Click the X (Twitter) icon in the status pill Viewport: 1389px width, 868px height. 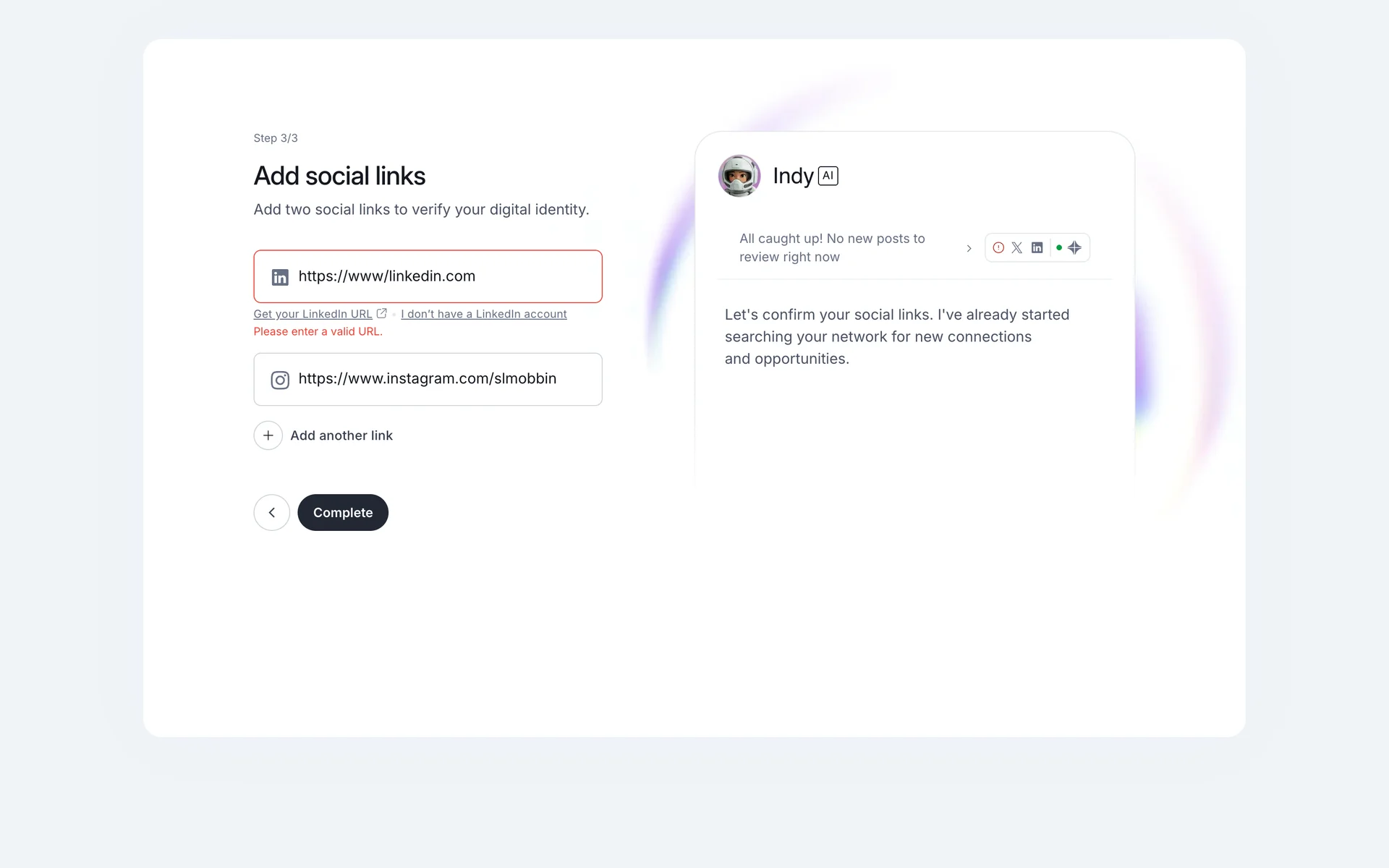click(1017, 247)
